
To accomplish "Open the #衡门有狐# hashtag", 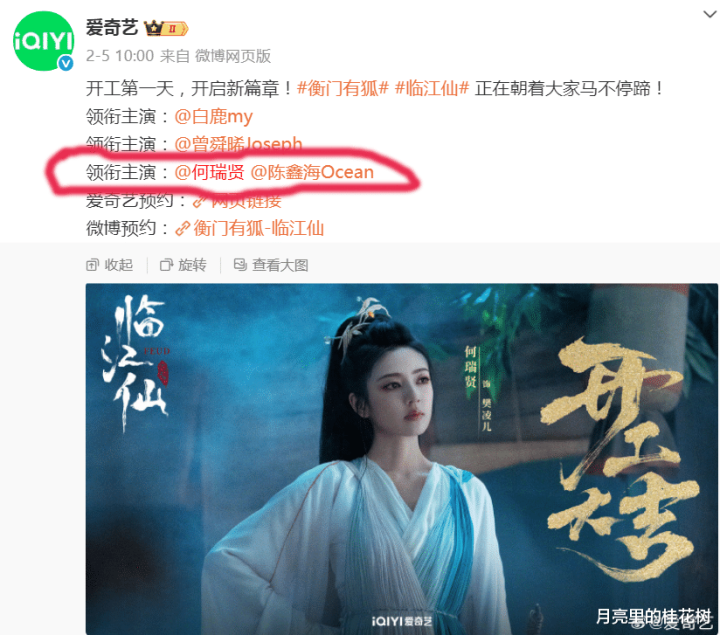I will (343, 88).
